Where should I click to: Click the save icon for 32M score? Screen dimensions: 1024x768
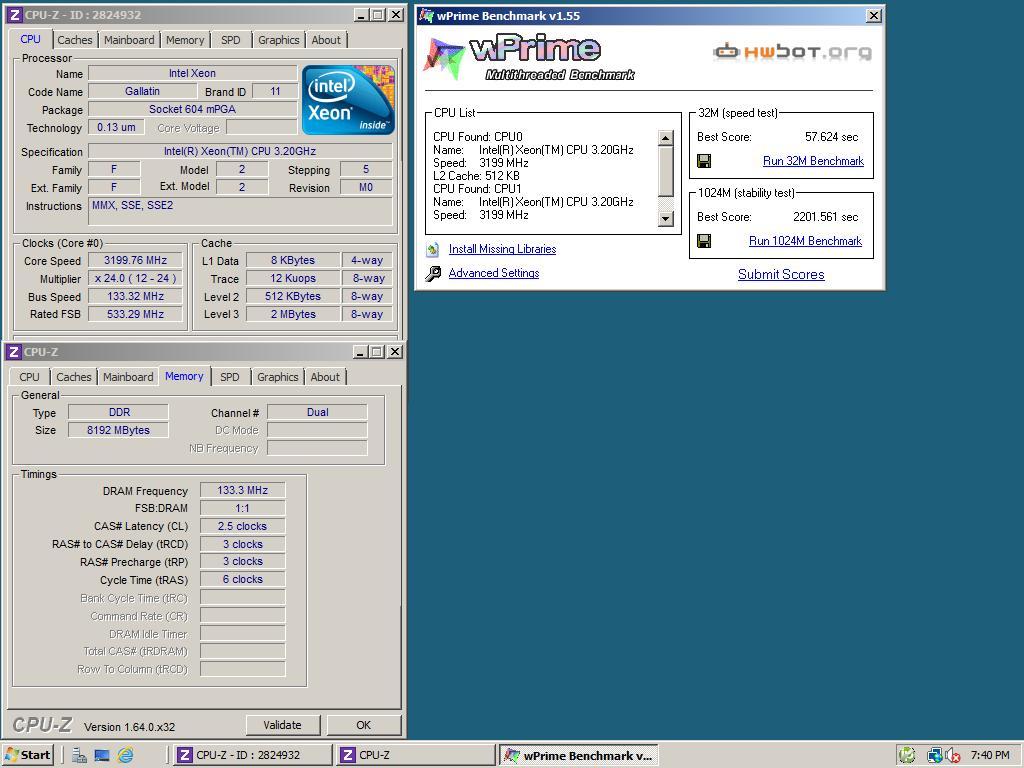[x=704, y=161]
